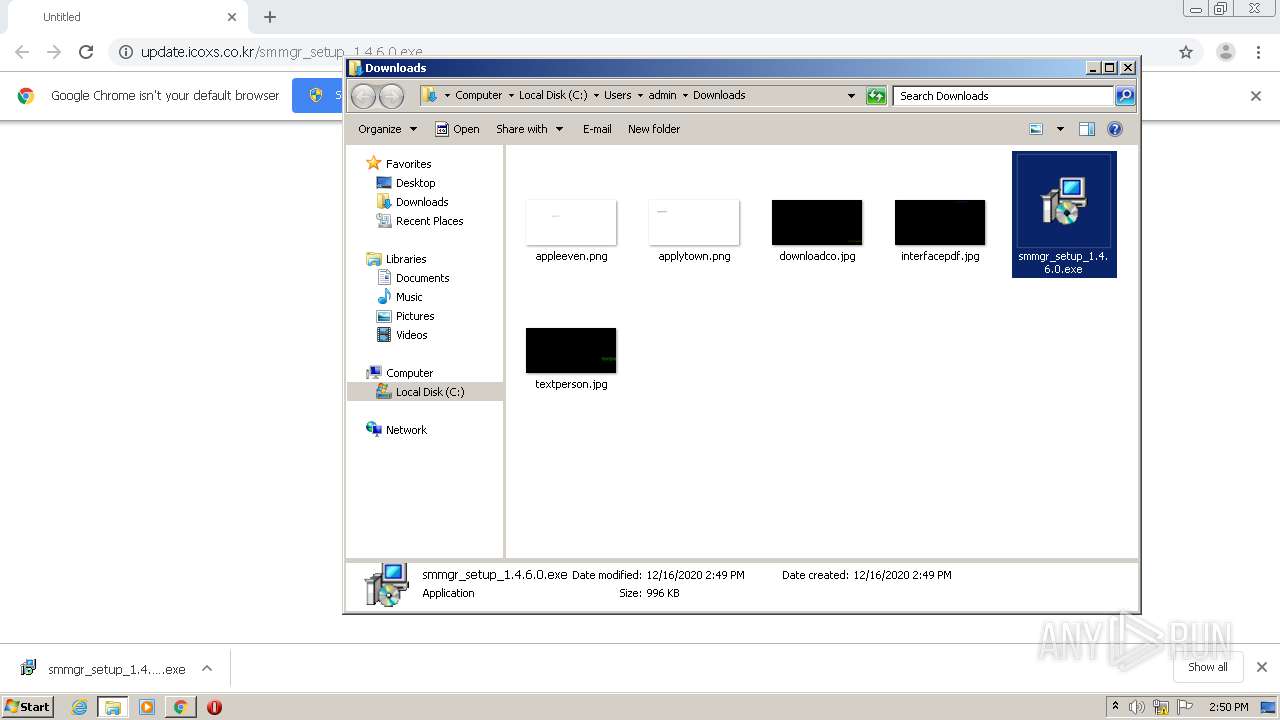
Task: Close the Untitled tab
Action: point(232,17)
